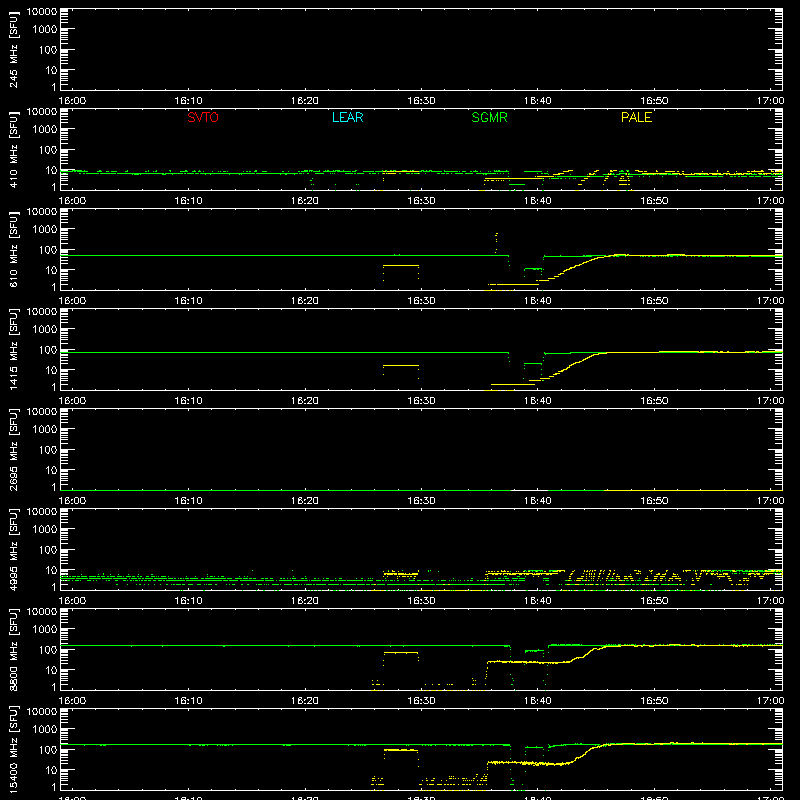Screen dimensions: 800x800
Task: Select the 15400 MHz [SFU] axis title
Action: coord(13,749)
